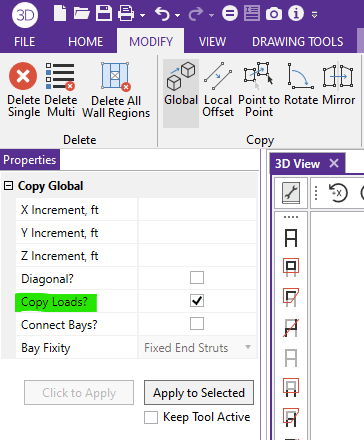Take a snapshot with the camera icon

coord(274,14)
